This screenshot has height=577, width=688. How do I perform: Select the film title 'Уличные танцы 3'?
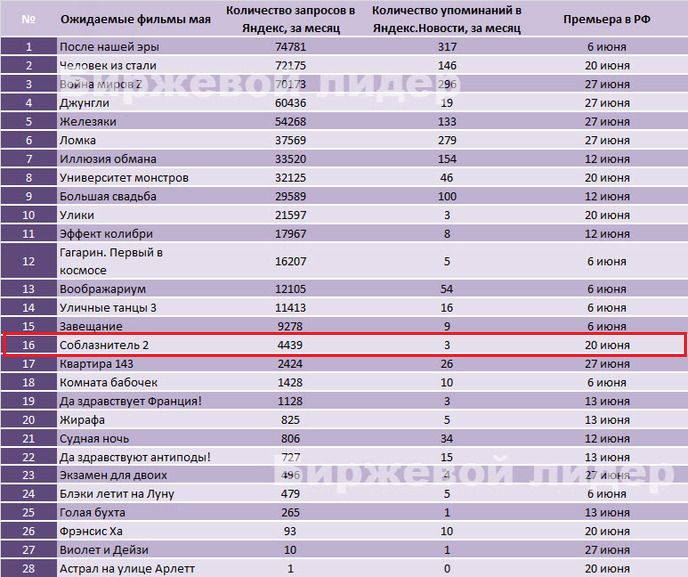[108, 308]
